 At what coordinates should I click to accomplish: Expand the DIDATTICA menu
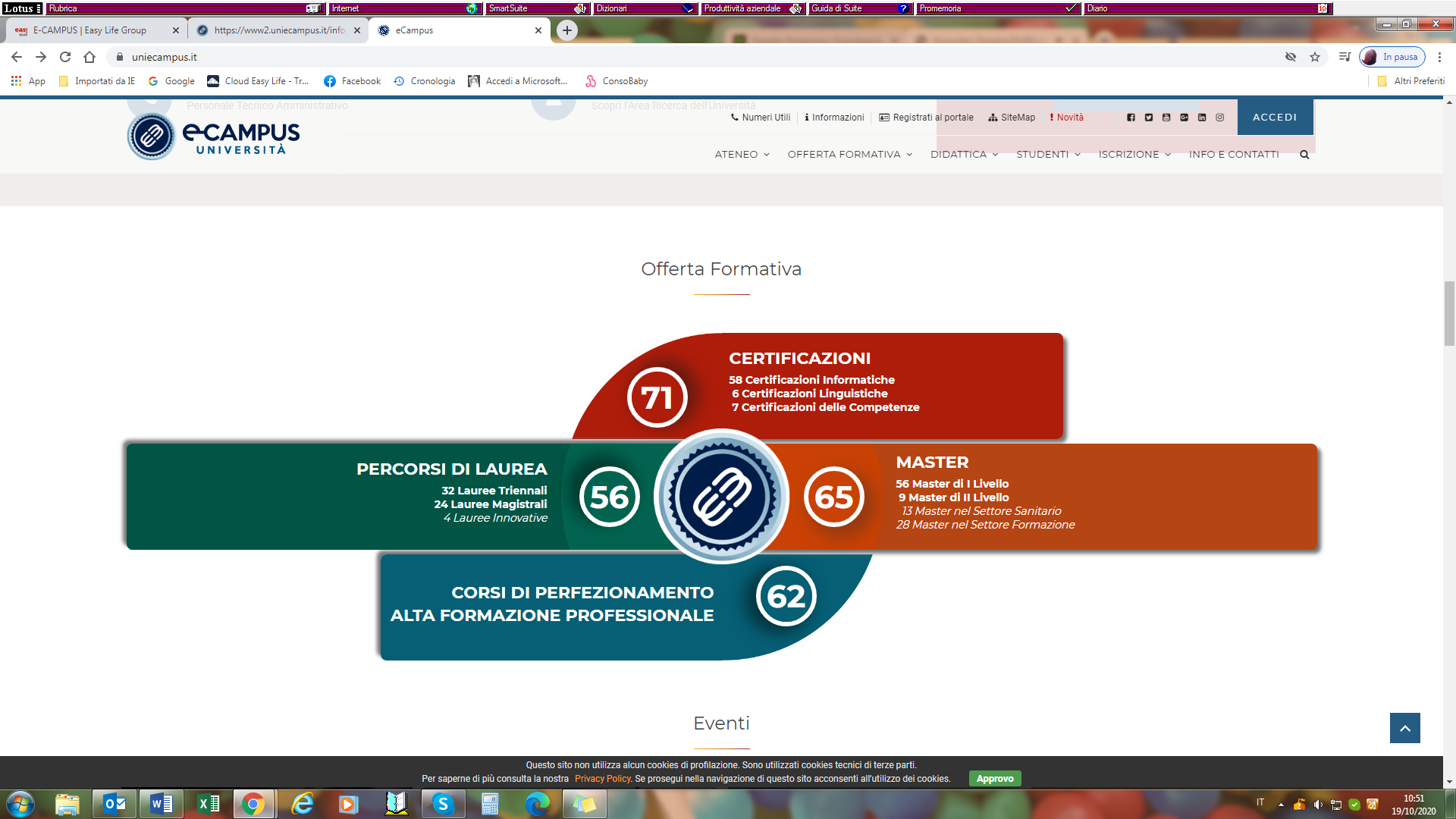point(965,155)
